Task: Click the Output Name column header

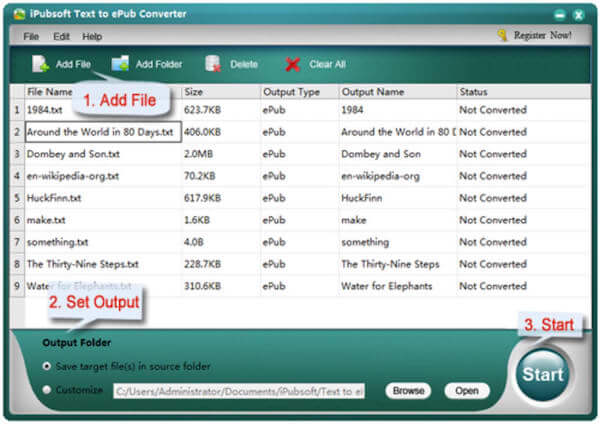Action: click(x=398, y=92)
